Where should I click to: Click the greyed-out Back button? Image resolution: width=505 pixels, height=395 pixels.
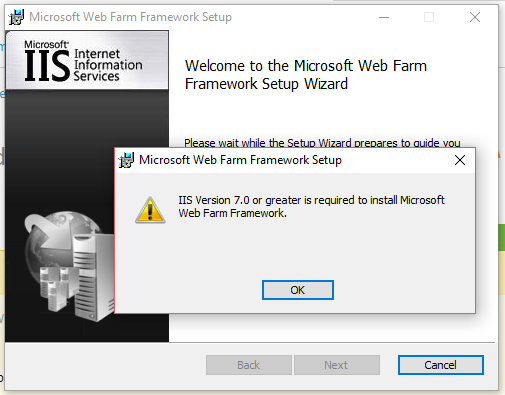click(249, 365)
